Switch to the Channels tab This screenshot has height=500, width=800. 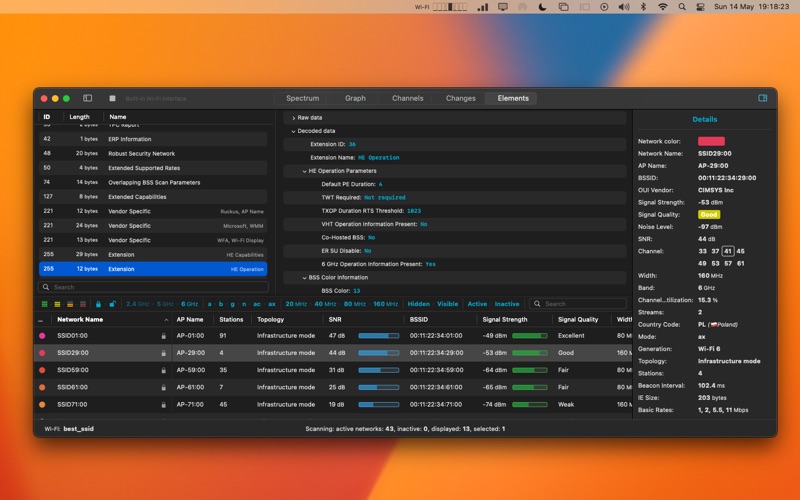tap(407, 98)
